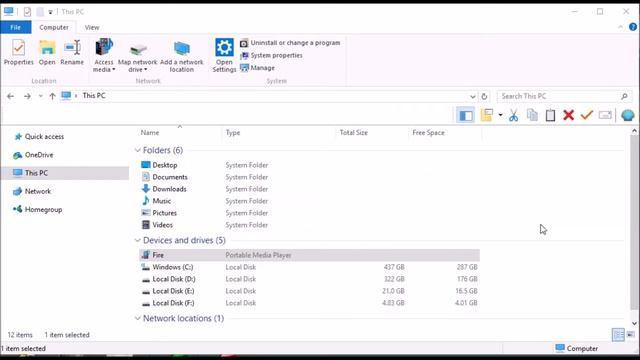Screen dimensions: 640x360
Task: Go up one level with Up arrow
Action: [x=52, y=96]
